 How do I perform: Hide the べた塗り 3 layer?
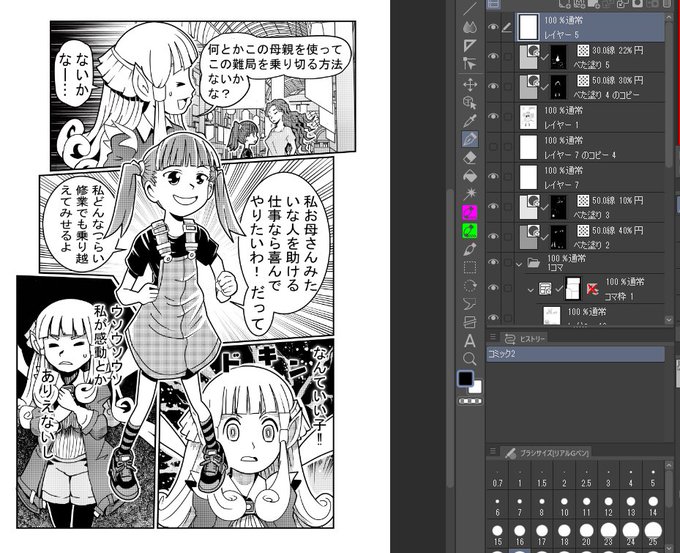coord(493,206)
